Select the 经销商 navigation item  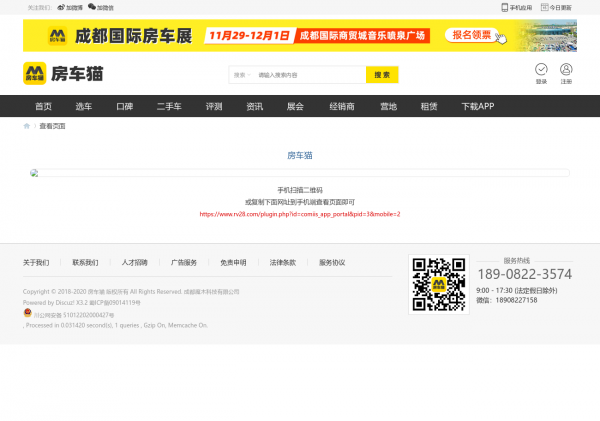pyautogui.click(x=342, y=106)
